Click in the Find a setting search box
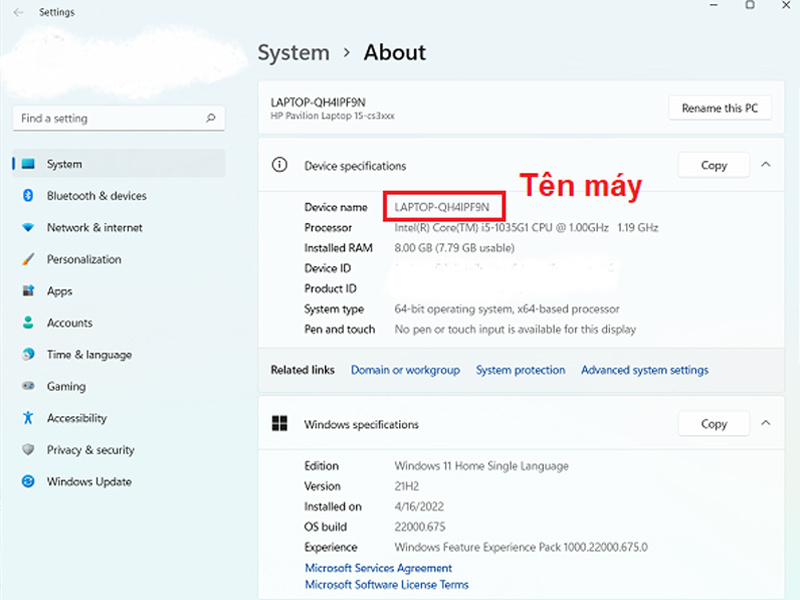The height and width of the screenshot is (600, 800). 108,118
